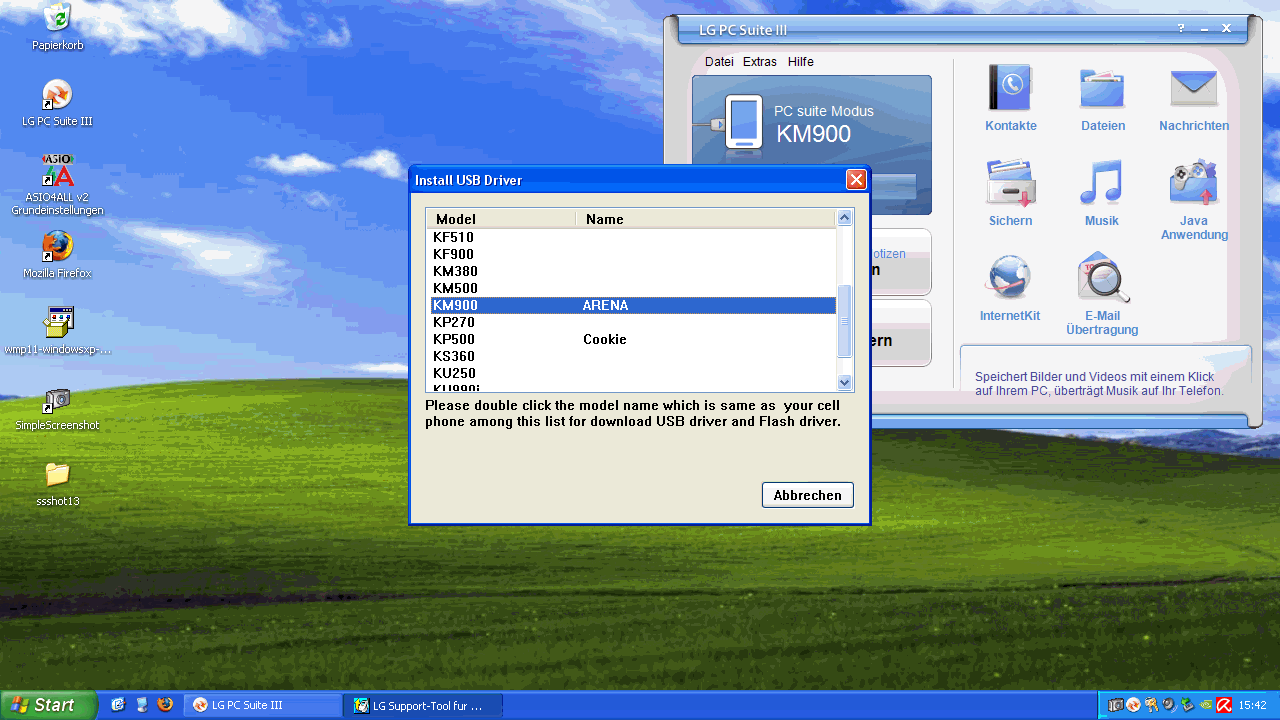Open E-Mail Übertragung

point(1102,294)
